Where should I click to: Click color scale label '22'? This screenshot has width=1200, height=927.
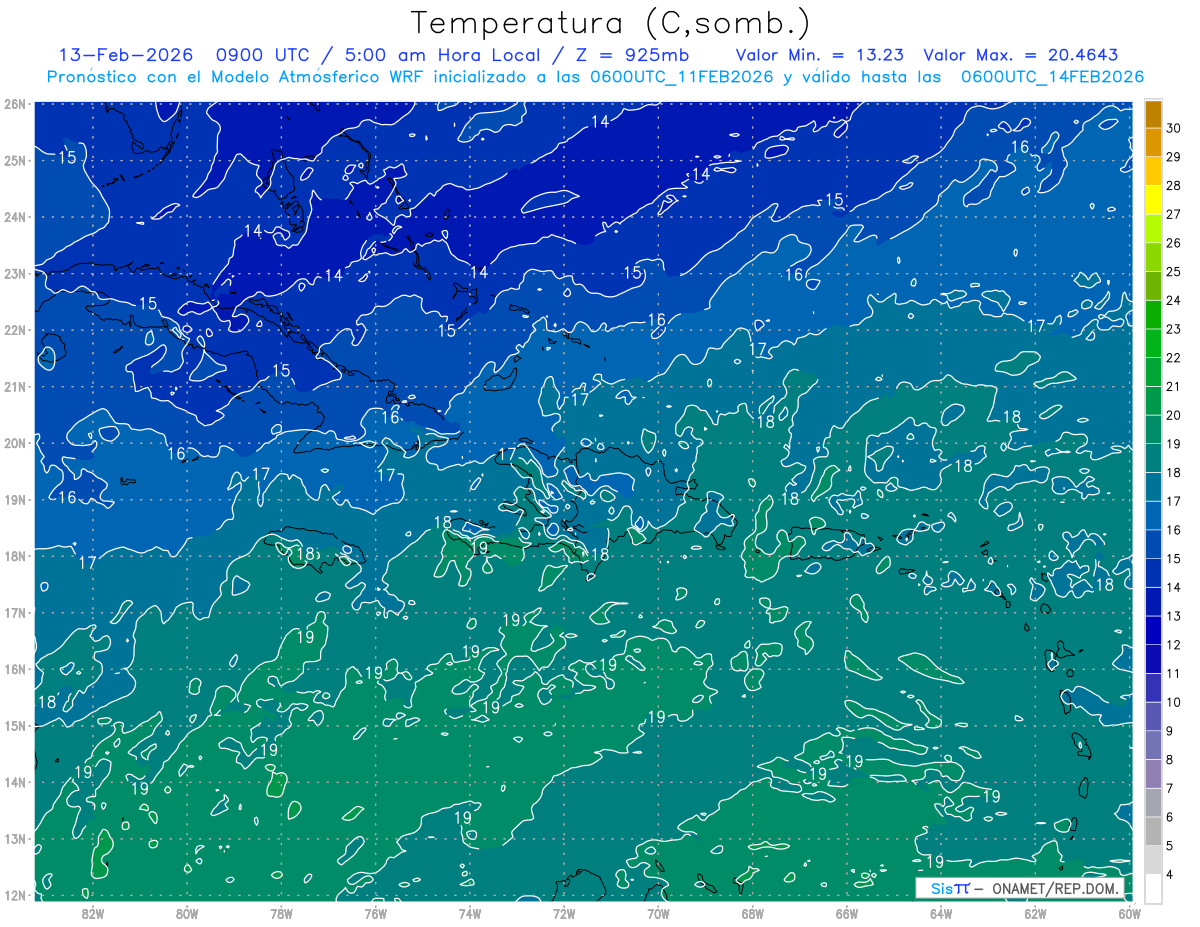(1173, 358)
